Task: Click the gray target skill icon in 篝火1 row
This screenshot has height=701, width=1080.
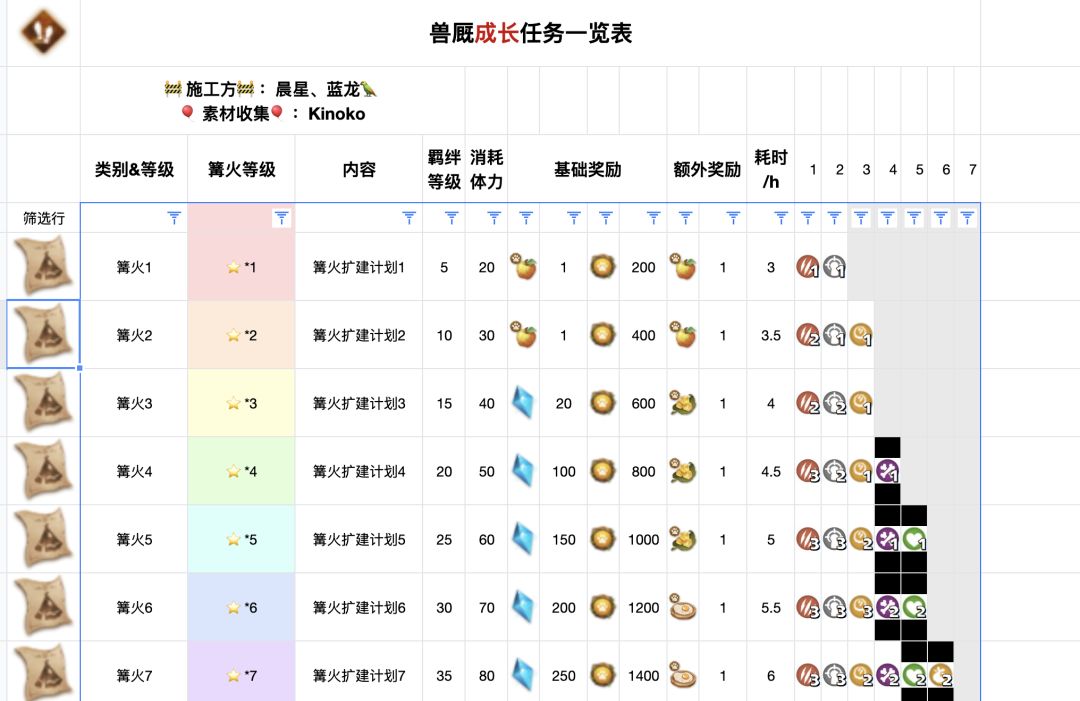Action: pos(834,266)
